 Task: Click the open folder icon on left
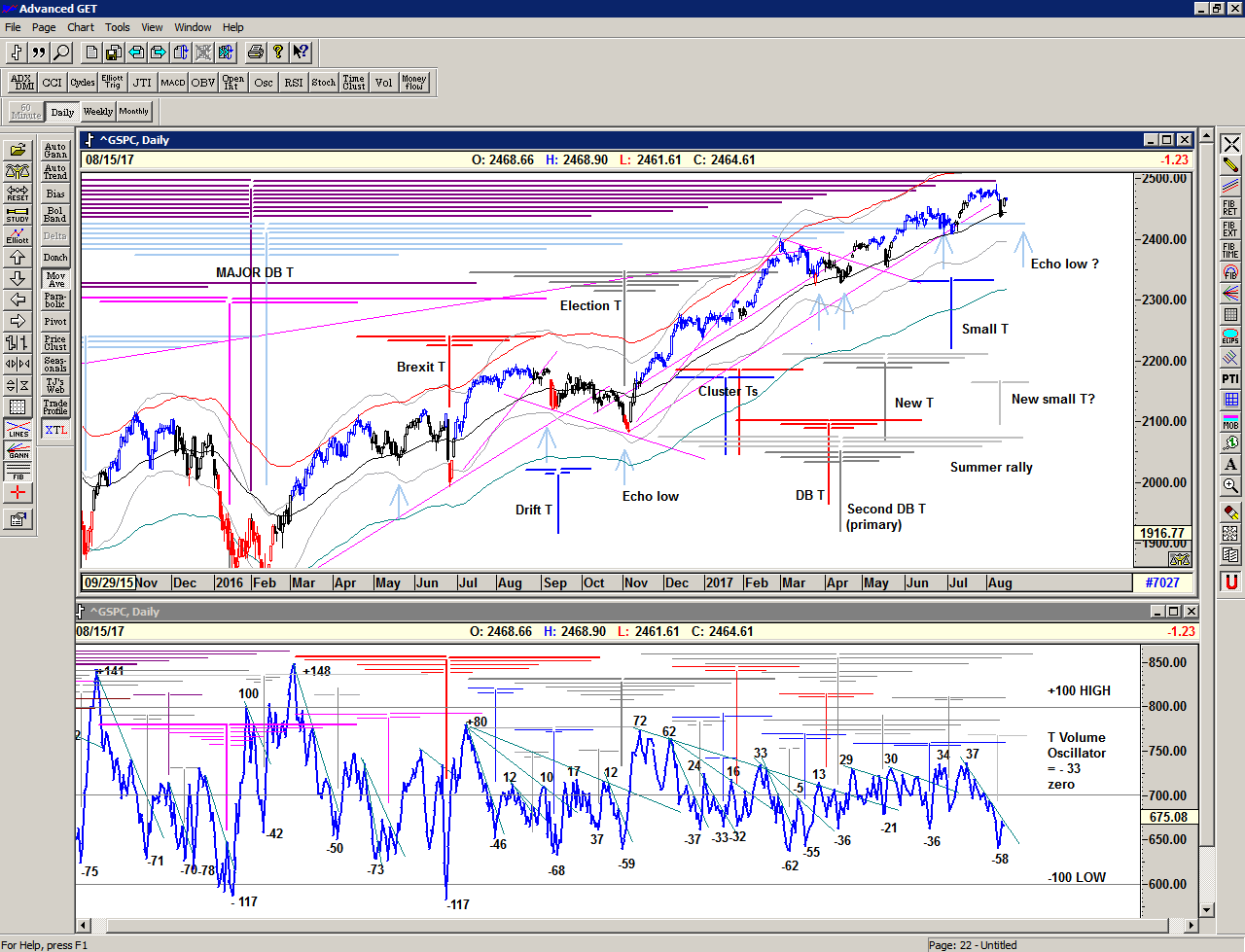click(x=18, y=150)
